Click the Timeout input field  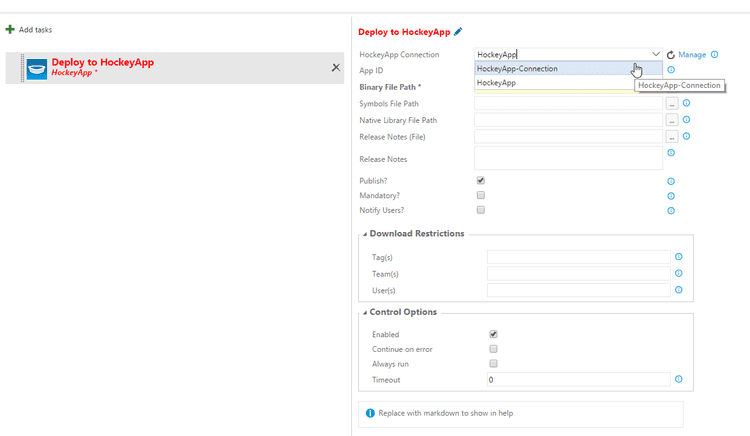pyautogui.click(x=579, y=380)
